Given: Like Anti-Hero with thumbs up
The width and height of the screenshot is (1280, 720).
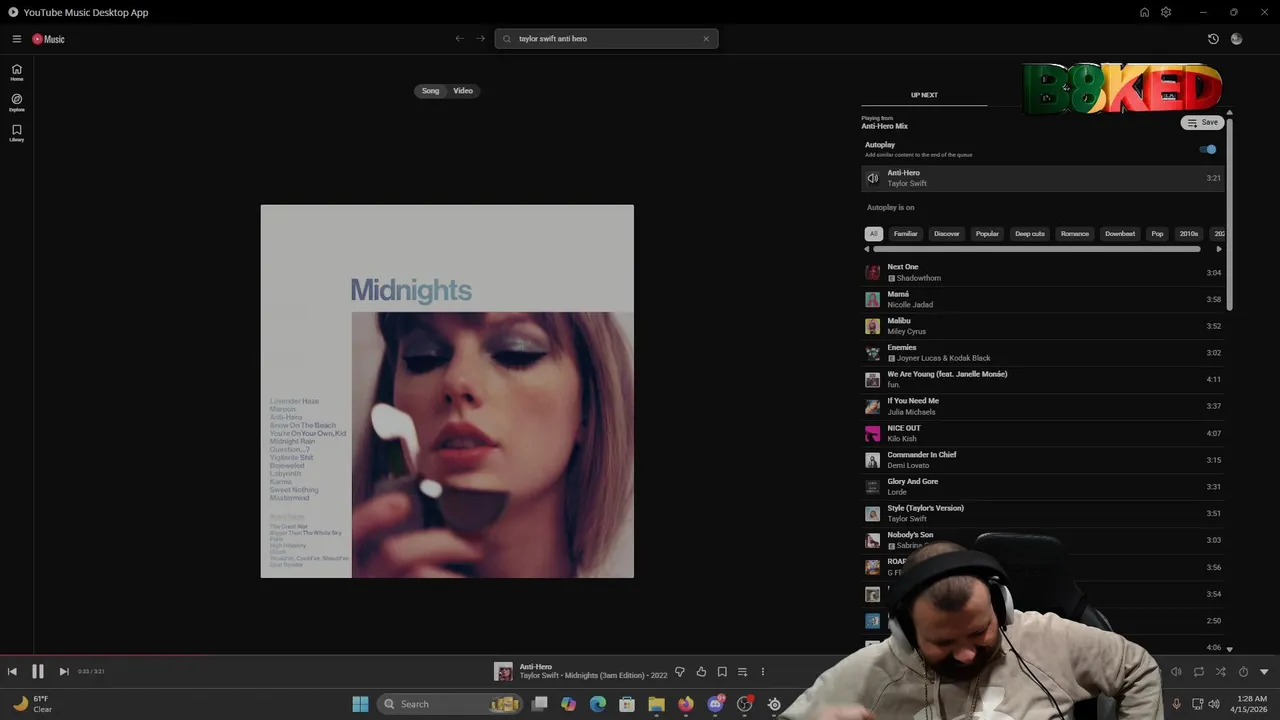Looking at the screenshot, I should 701,672.
